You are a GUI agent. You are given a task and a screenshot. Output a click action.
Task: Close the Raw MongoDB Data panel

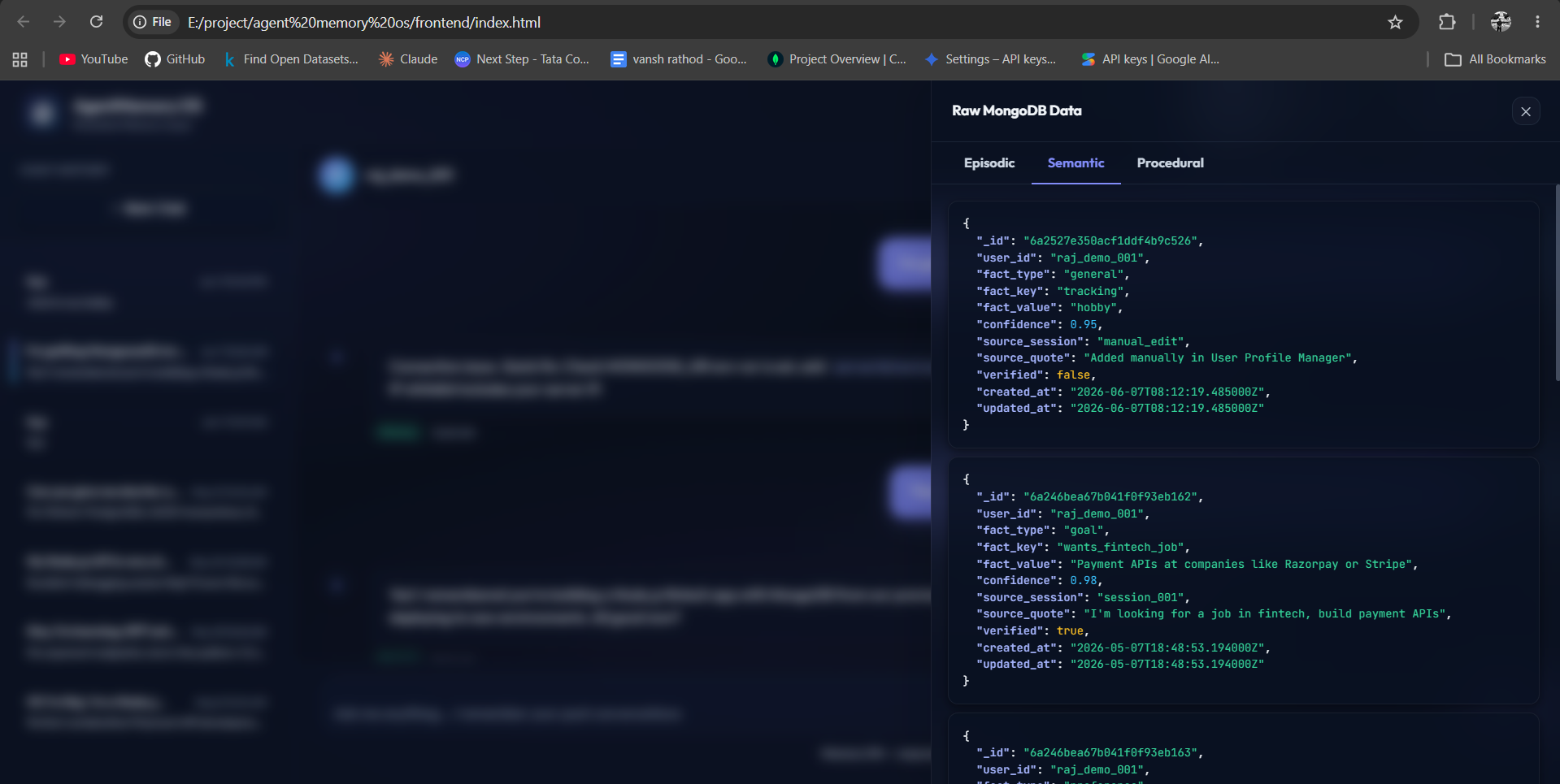point(1526,111)
